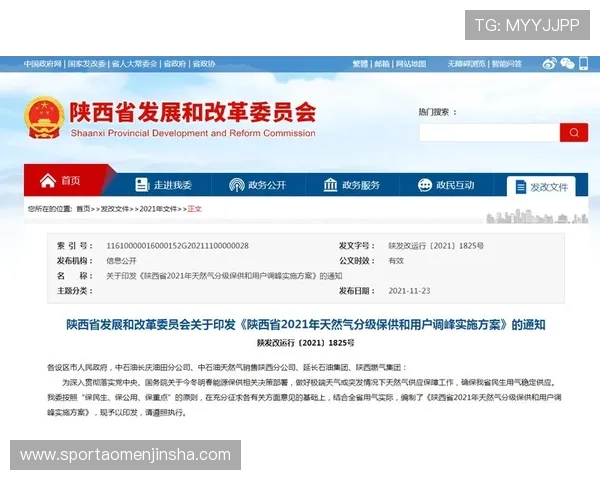Follow the 省政府 top link

[175, 64]
